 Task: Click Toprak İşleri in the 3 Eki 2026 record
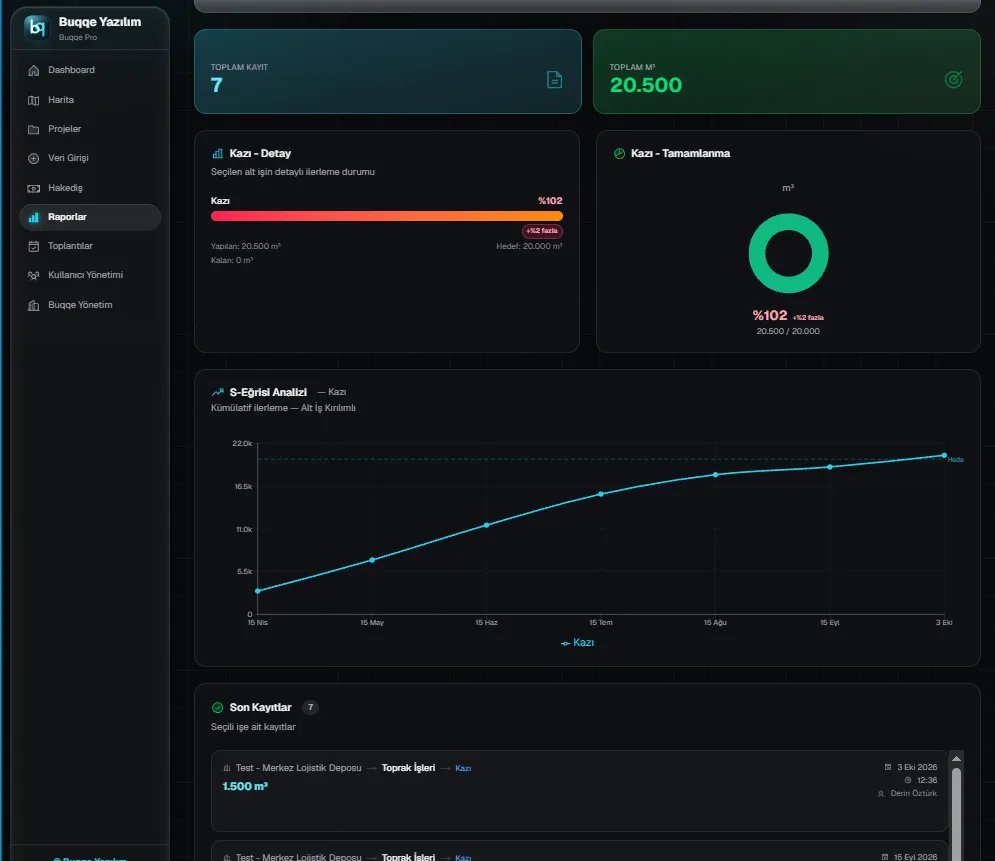click(x=408, y=768)
